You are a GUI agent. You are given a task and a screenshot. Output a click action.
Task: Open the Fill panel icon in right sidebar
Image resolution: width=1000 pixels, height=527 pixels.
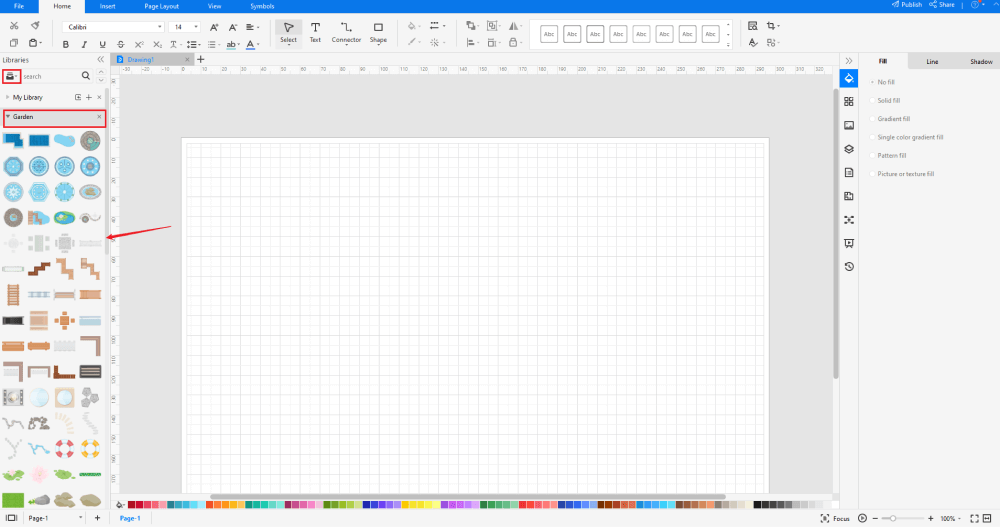tap(849, 78)
